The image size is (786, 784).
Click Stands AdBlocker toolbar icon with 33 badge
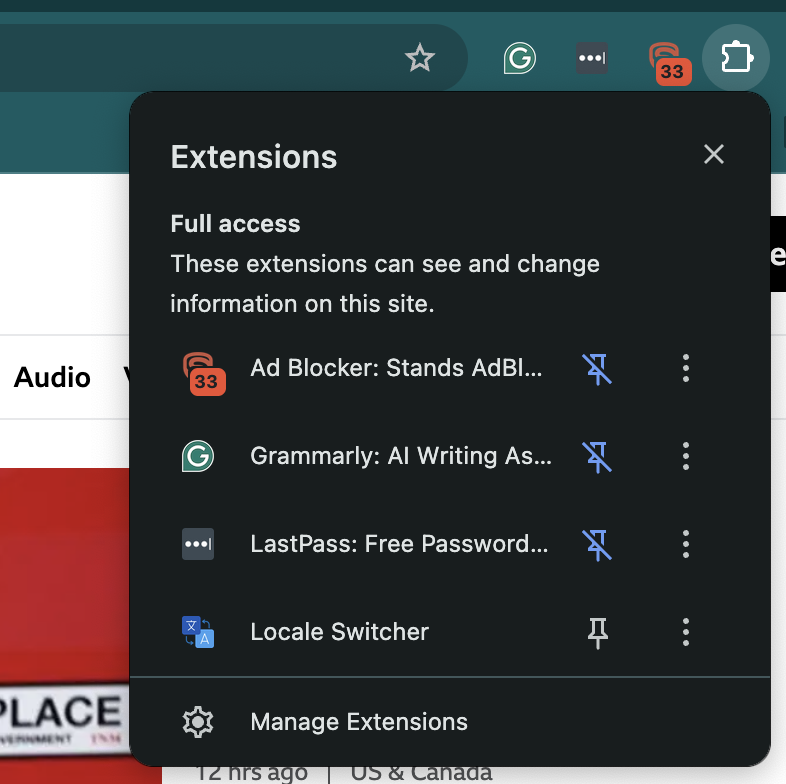[x=666, y=60]
